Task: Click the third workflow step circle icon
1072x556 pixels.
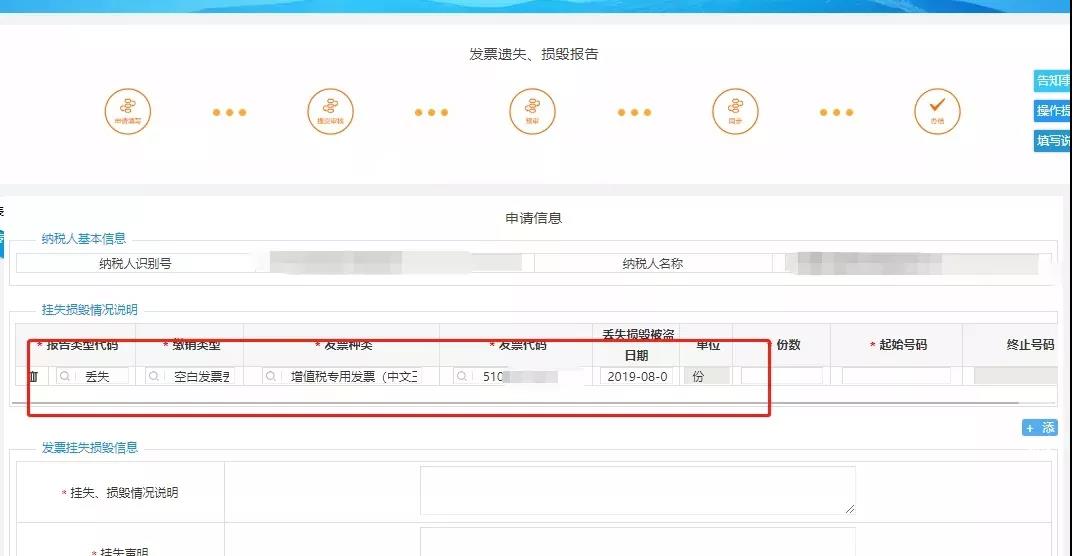Action: click(x=533, y=111)
